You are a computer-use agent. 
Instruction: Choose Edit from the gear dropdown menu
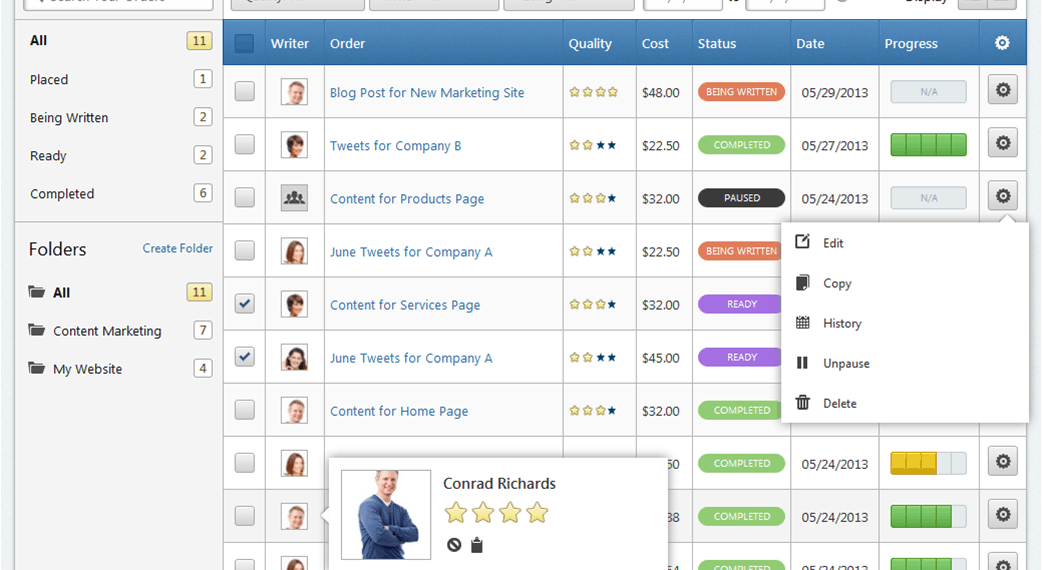pos(832,243)
